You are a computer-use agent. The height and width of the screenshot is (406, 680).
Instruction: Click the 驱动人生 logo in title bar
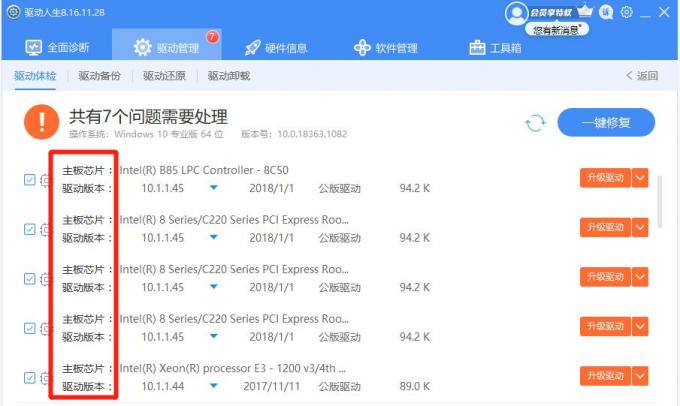coord(13,12)
